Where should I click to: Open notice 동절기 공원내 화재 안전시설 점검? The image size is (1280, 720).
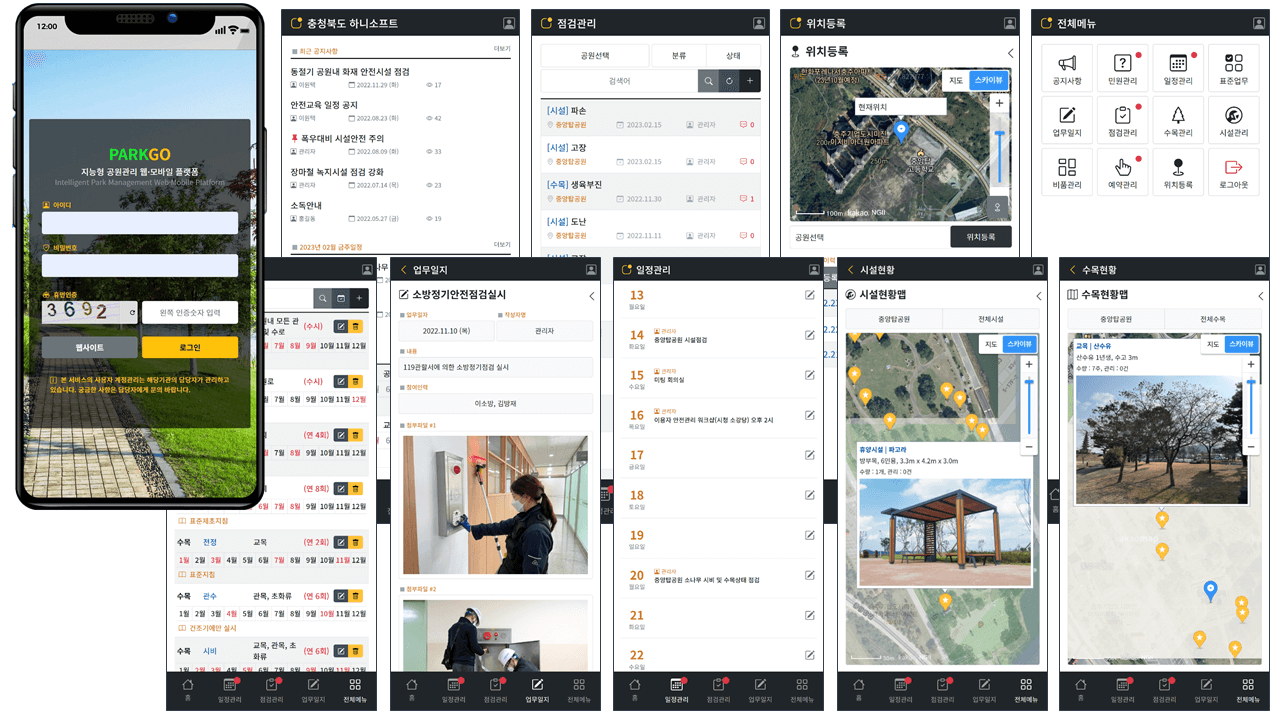[x=350, y=72]
